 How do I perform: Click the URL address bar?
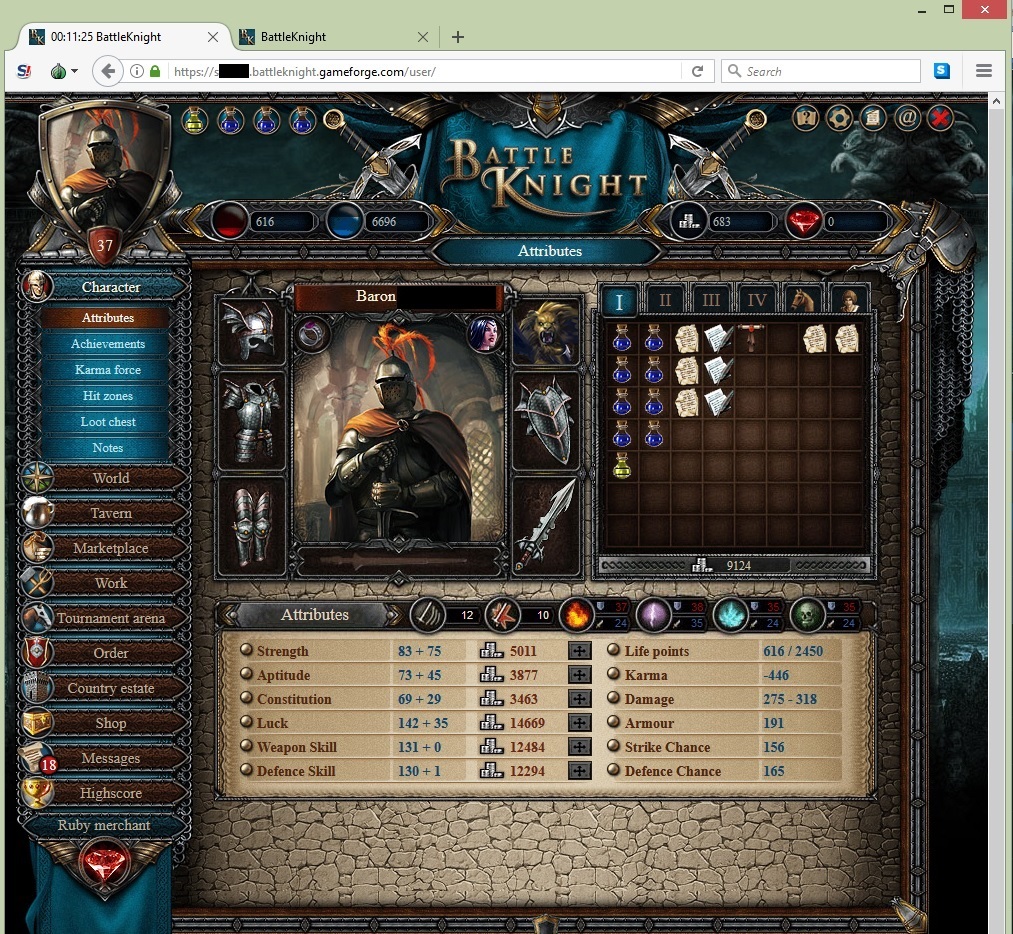[x=423, y=71]
